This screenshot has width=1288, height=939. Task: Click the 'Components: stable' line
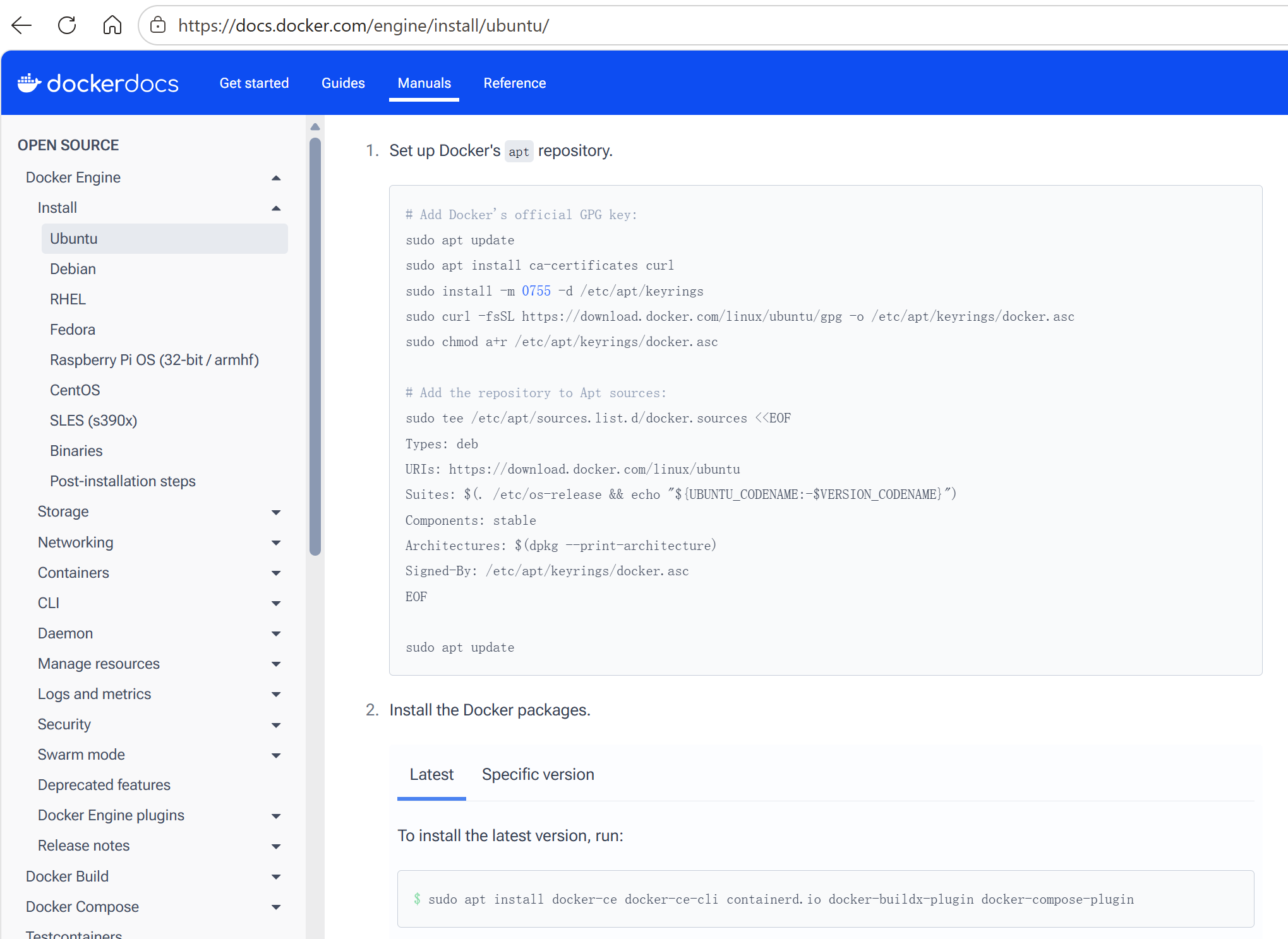(471, 520)
